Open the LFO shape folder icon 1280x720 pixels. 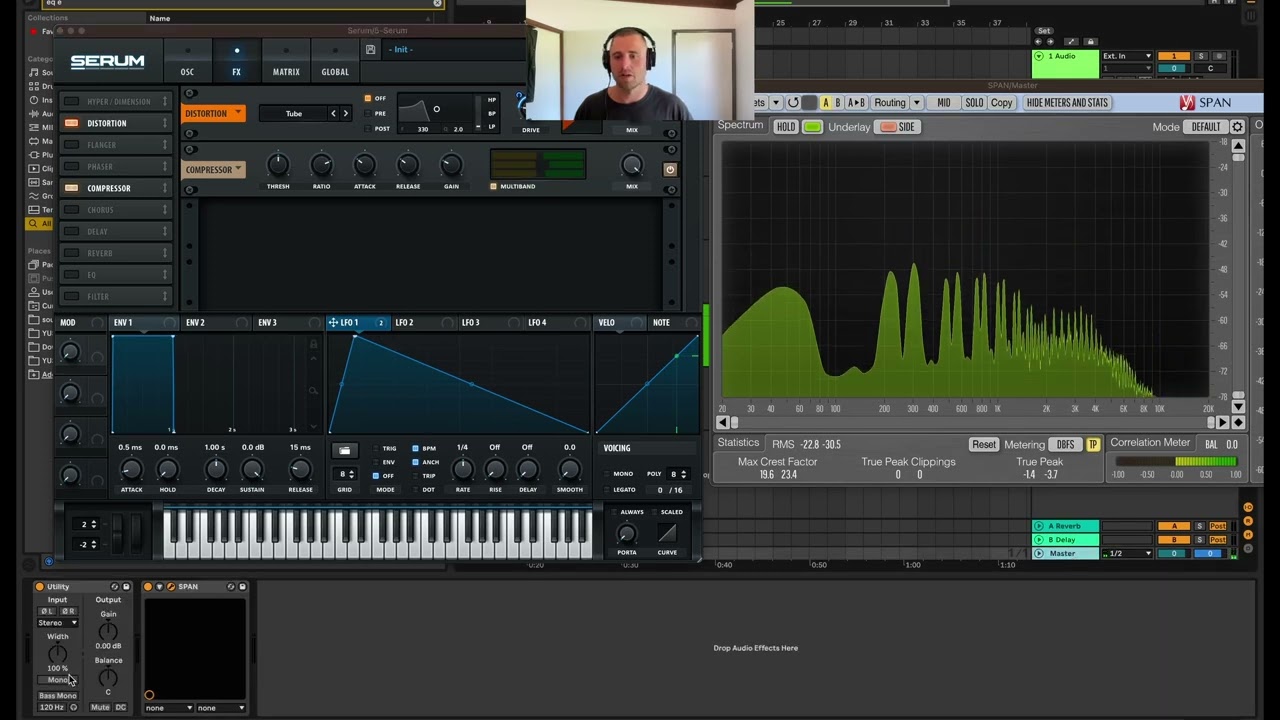pos(344,451)
